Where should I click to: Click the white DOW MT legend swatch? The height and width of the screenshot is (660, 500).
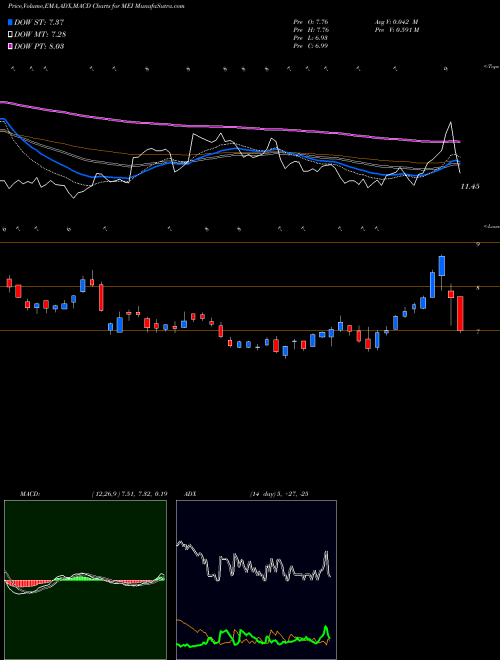11,34
